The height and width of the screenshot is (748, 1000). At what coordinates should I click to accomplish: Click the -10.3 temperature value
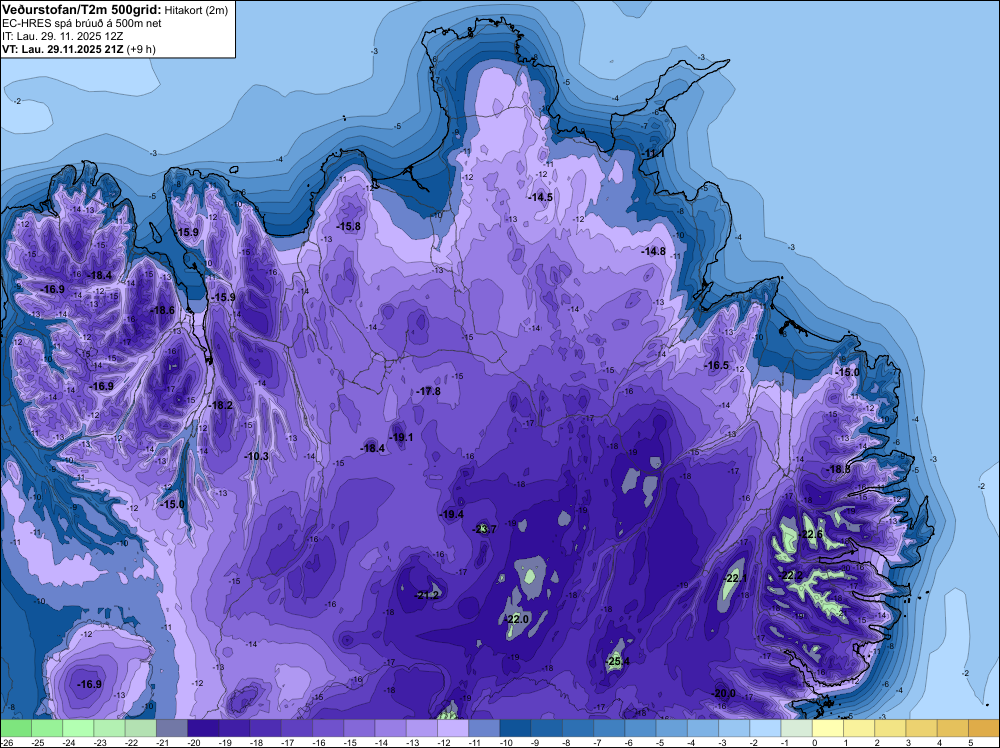pos(256,456)
